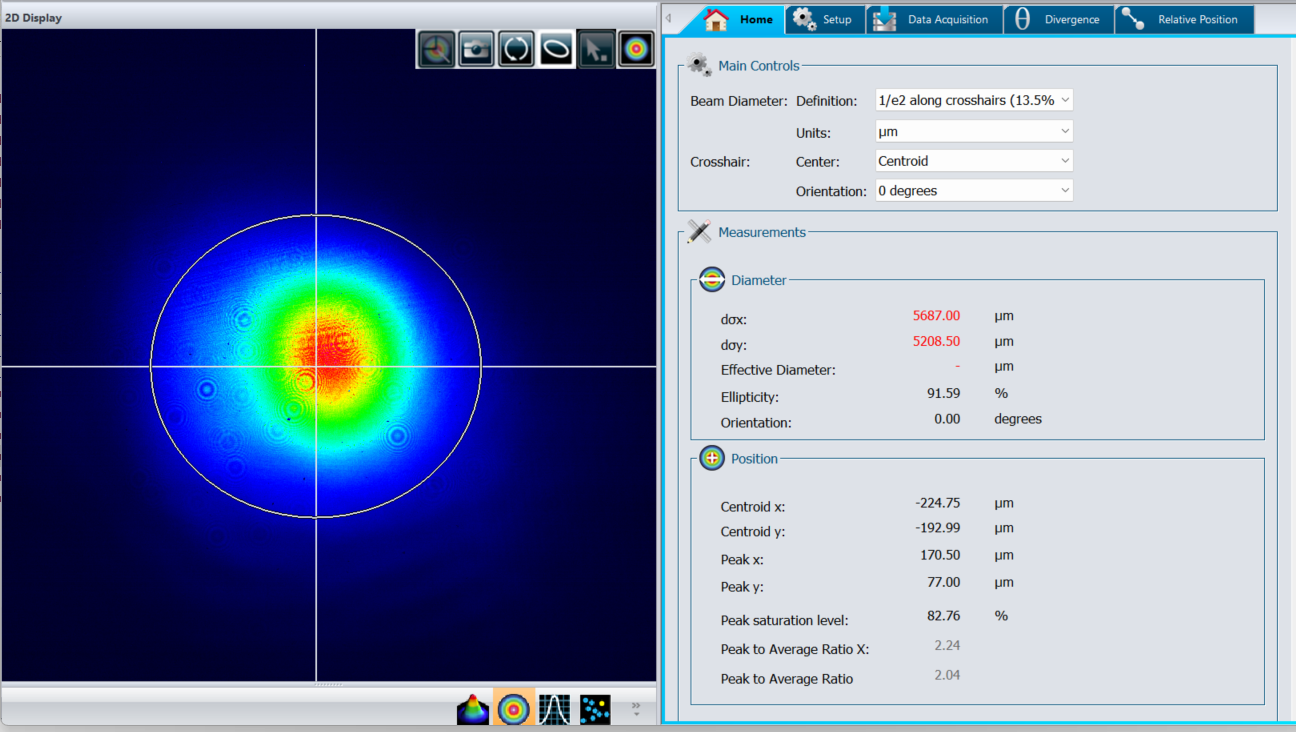This screenshot has height=732, width=1296.
Task: Expand the bottom toolbar overflow chevron
Action: click(x=636, y=709)
